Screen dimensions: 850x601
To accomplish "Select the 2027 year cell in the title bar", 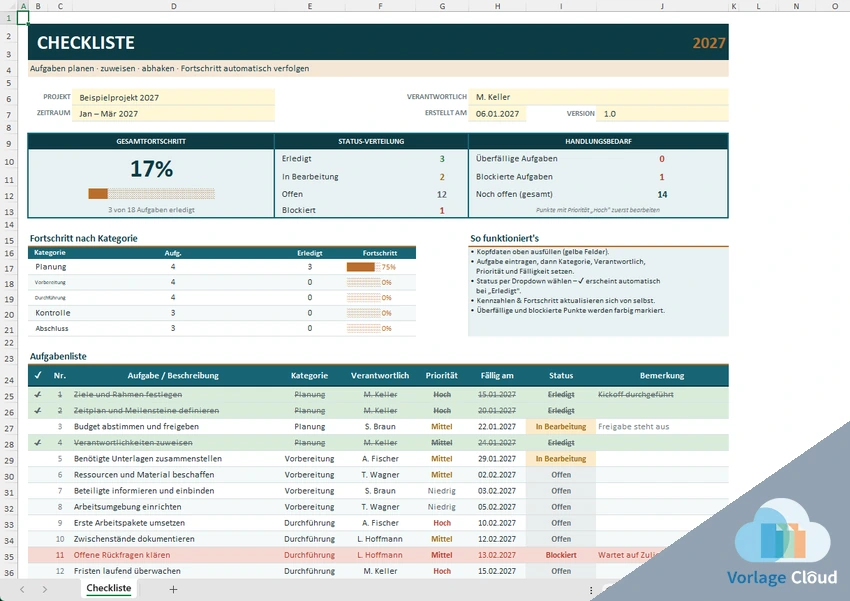I will [709, 43].
